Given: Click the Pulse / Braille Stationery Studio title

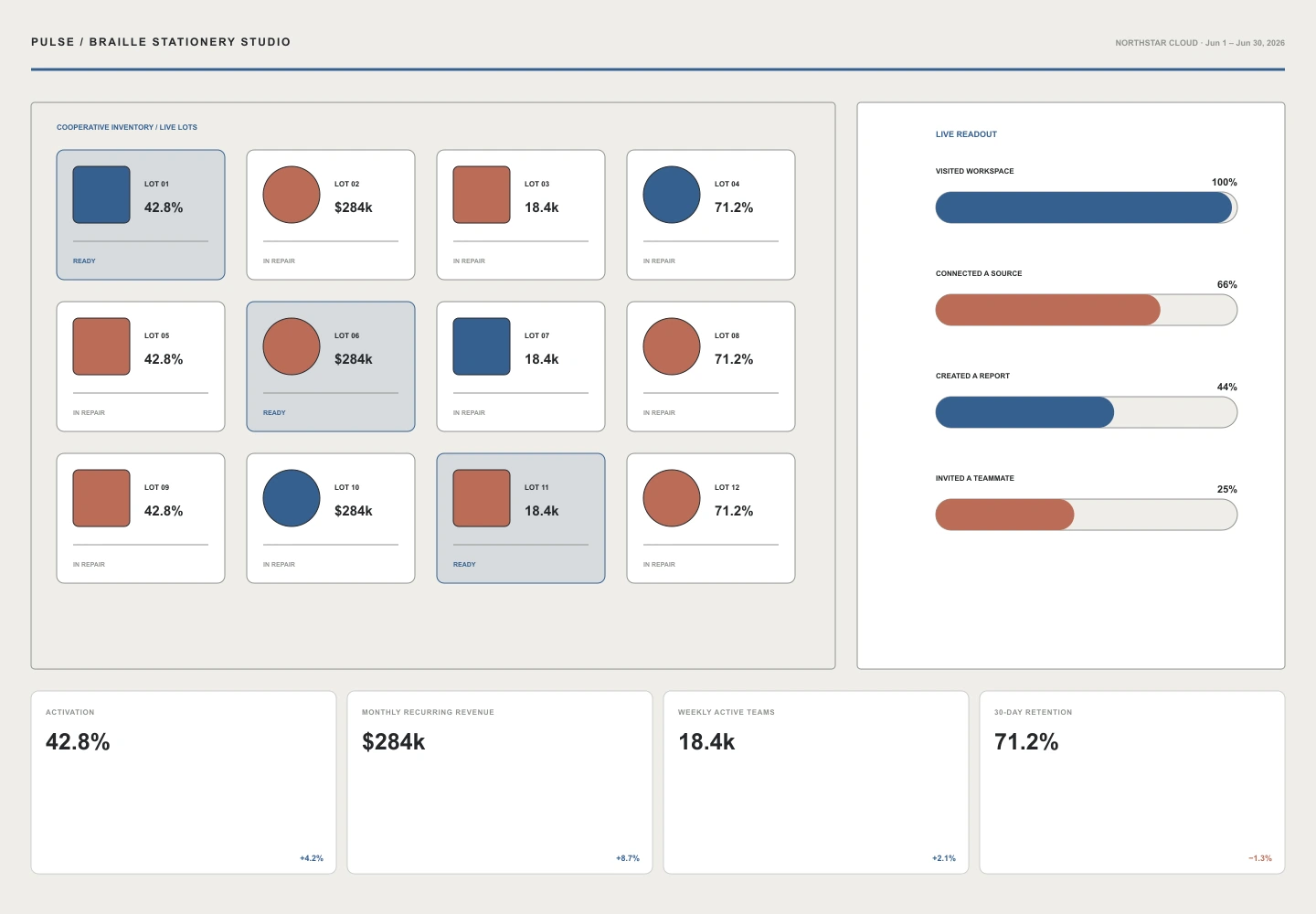Looking at the screenshot, I should click(x=161, y=42).
